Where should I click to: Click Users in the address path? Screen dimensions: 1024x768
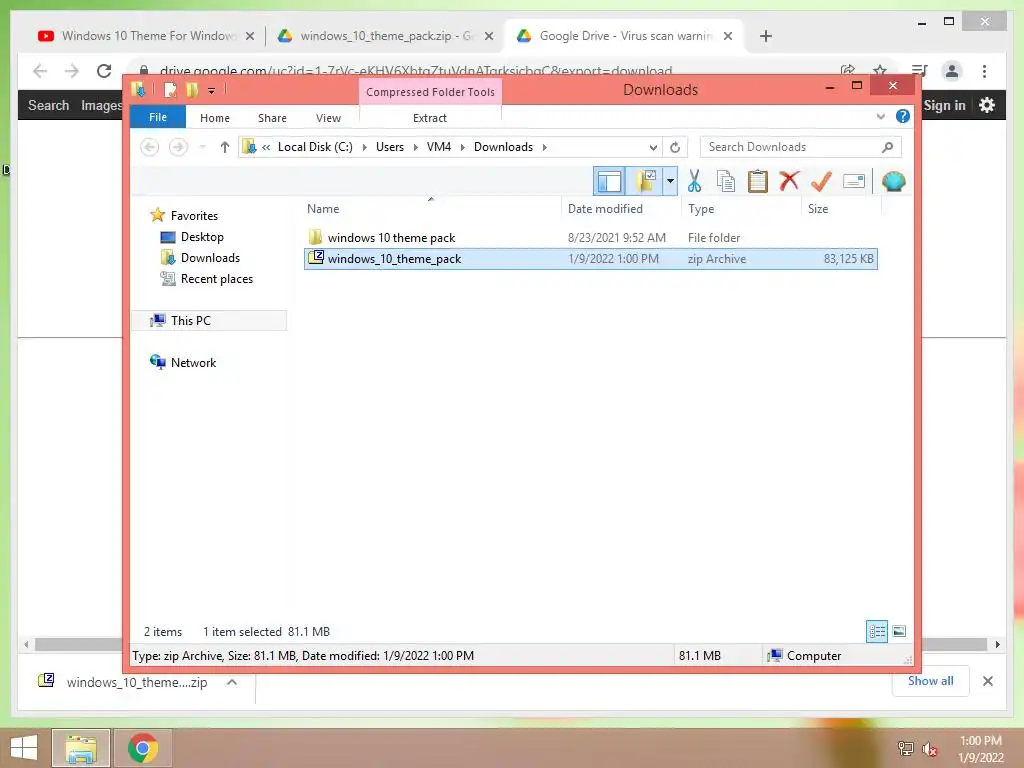390,147
